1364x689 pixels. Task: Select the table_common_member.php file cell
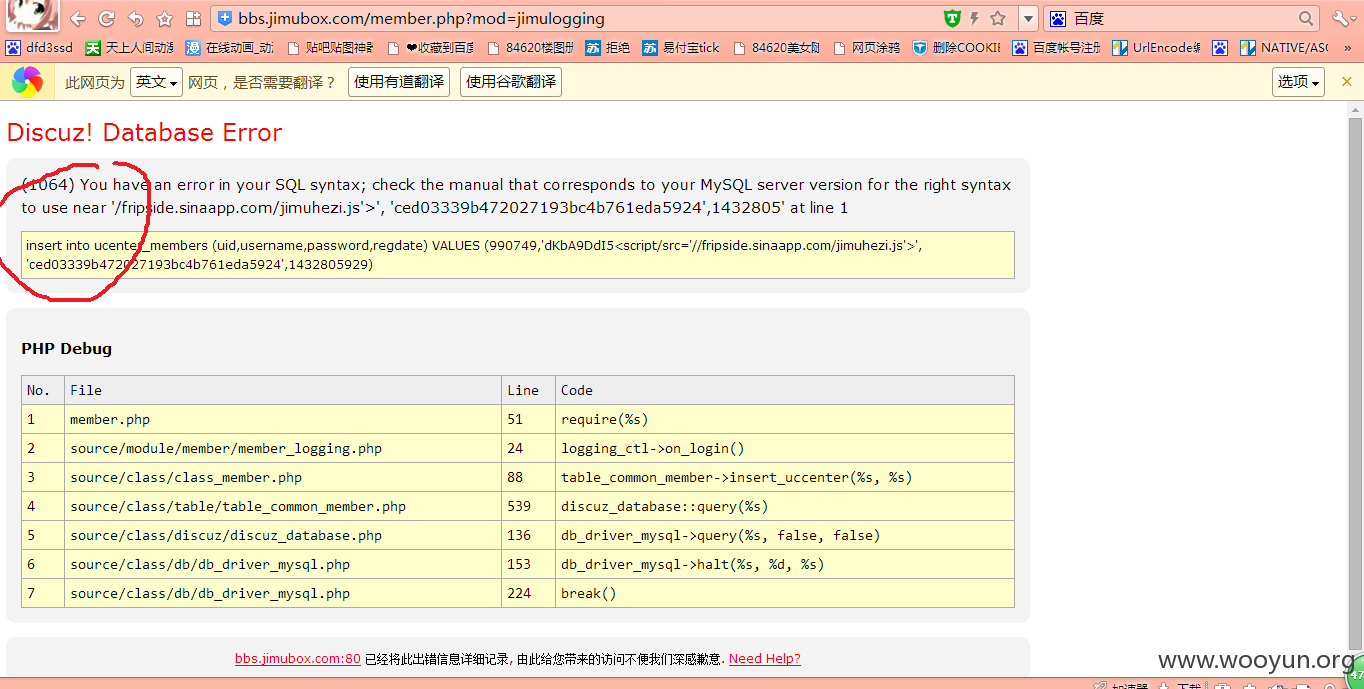tap(284, 506)
